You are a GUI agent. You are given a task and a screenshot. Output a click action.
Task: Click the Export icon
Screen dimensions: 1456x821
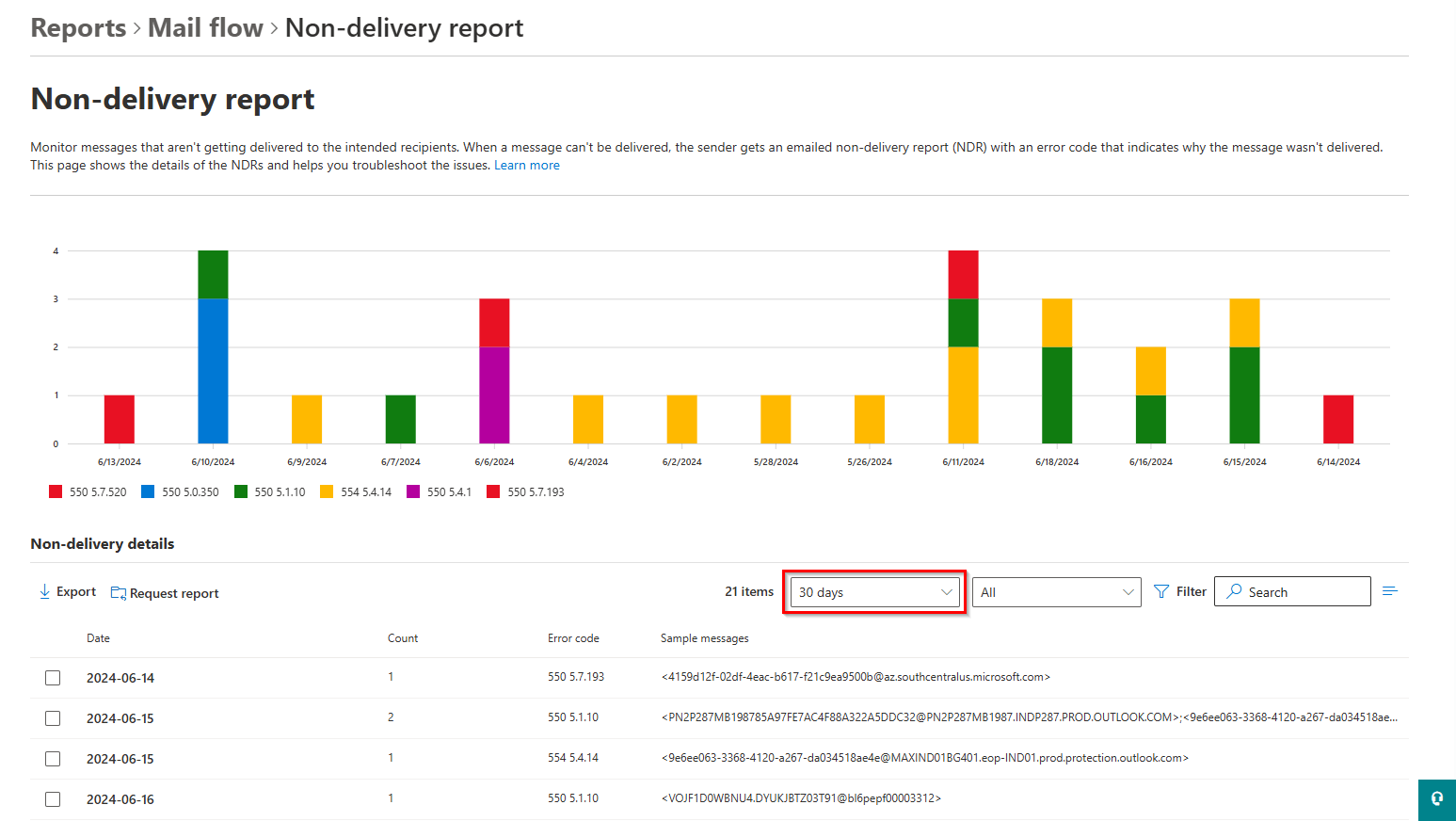click(x=44, y=591)
